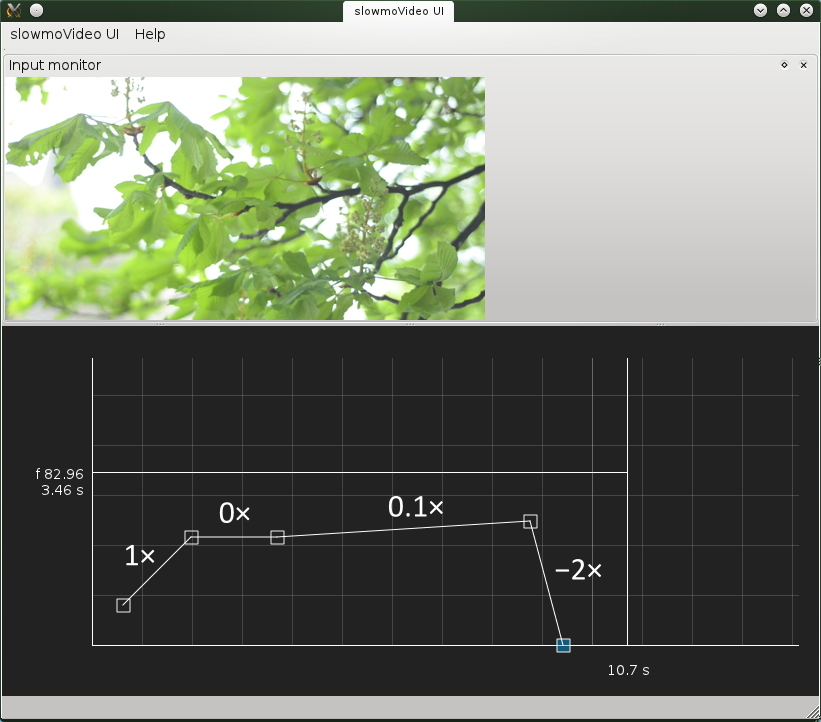Click the 0× speed label on the curve
The height and width of the screenshot is (722, 821).
[234, 513]
